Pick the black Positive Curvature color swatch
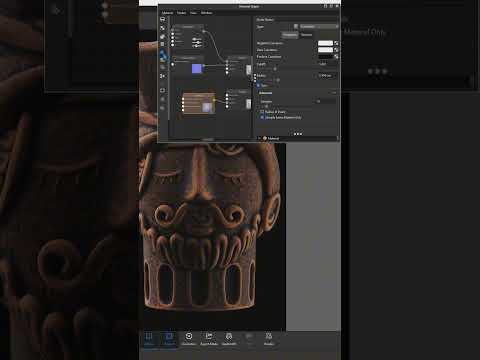 (x=325, y=56)
